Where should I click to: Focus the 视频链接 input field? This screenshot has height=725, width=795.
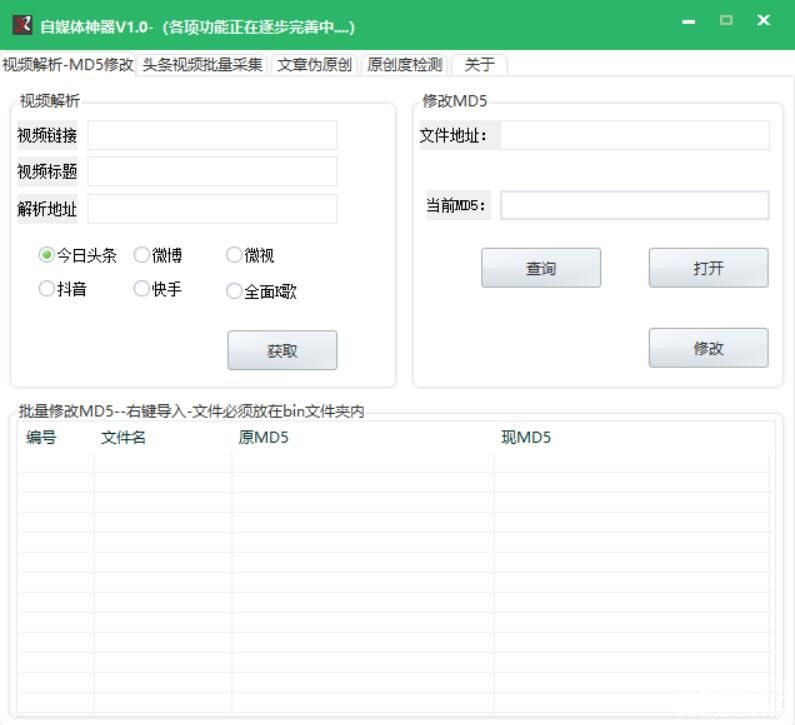[212, 135]
